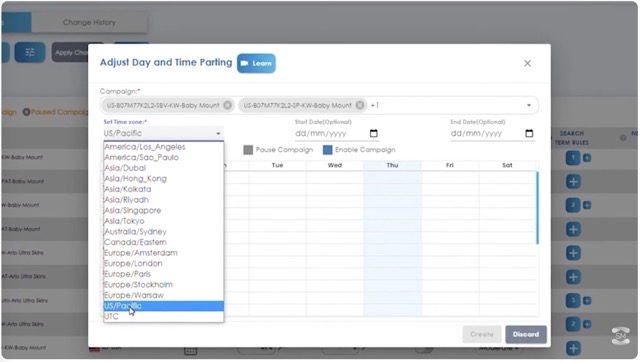Remove the SP-KW-Baby Mount campaign chip
The image size is (640, 362).
click(360, 105)
